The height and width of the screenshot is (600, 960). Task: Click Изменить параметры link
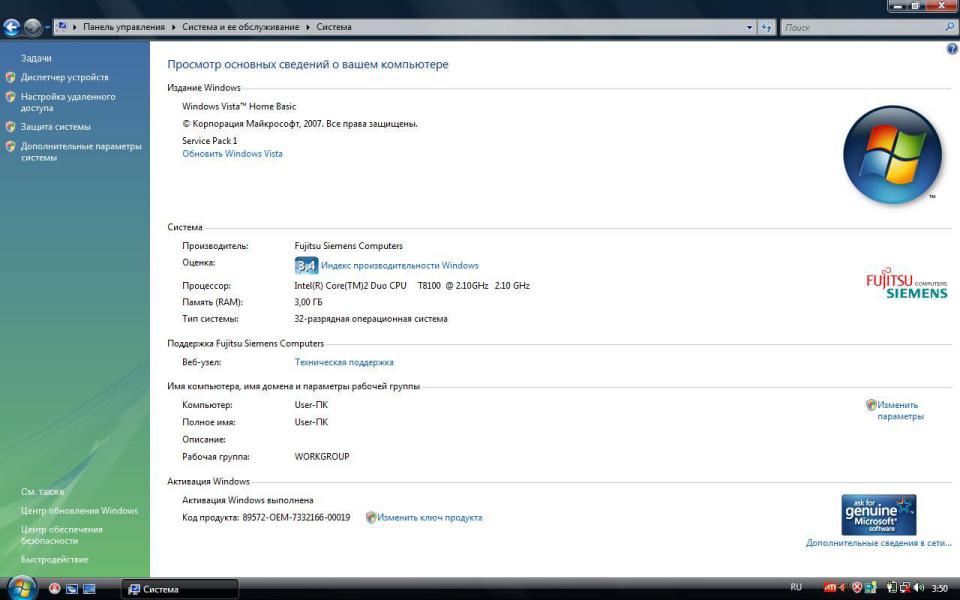click(900, 411)
